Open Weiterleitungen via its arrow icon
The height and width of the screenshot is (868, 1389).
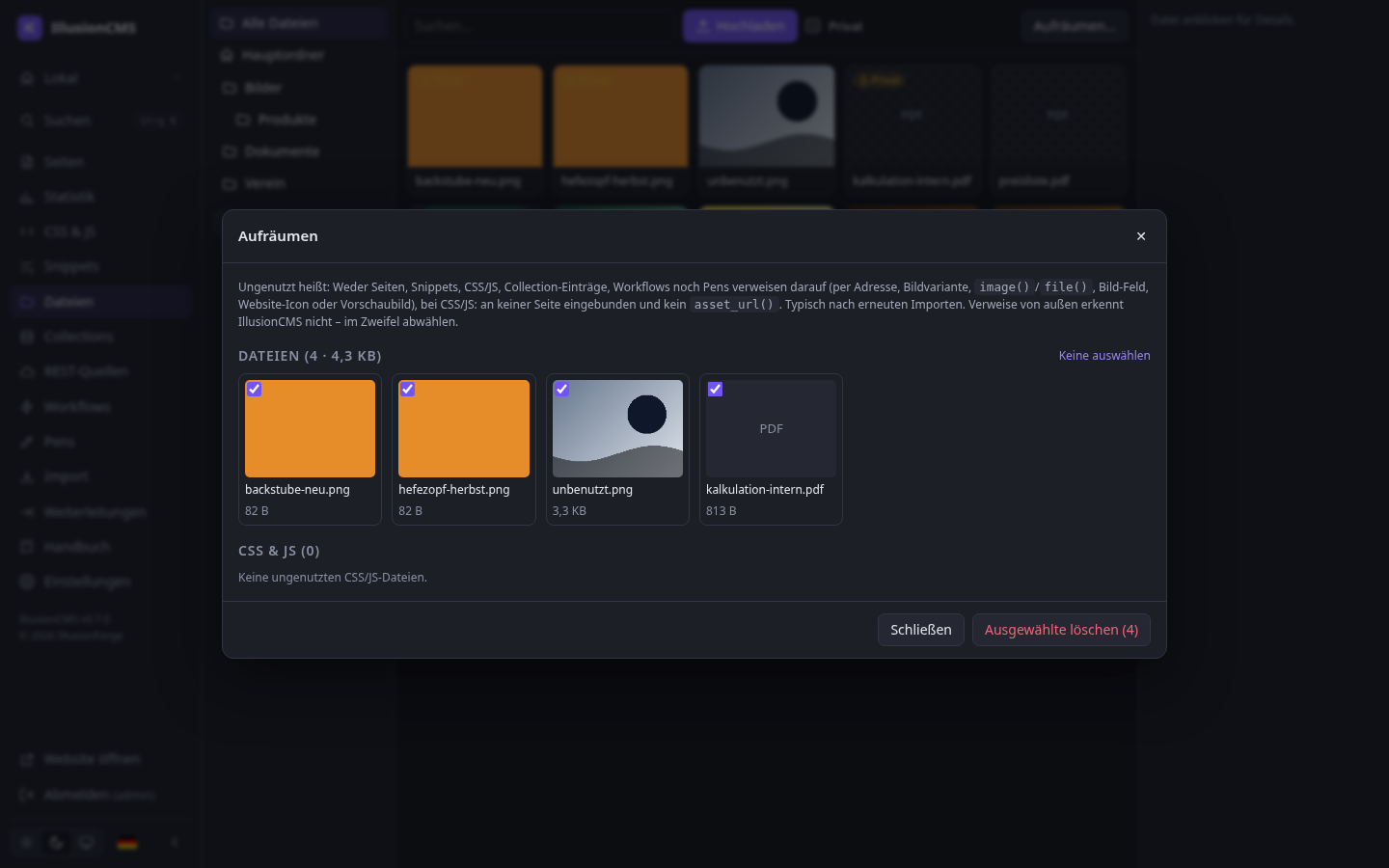click(x=27, y=512)
